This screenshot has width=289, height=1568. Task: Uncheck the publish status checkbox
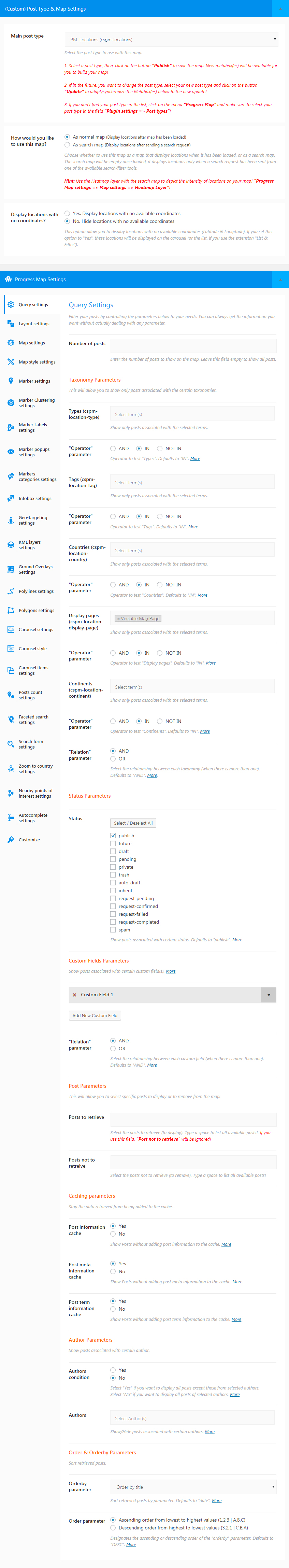(x=113, y=835)
